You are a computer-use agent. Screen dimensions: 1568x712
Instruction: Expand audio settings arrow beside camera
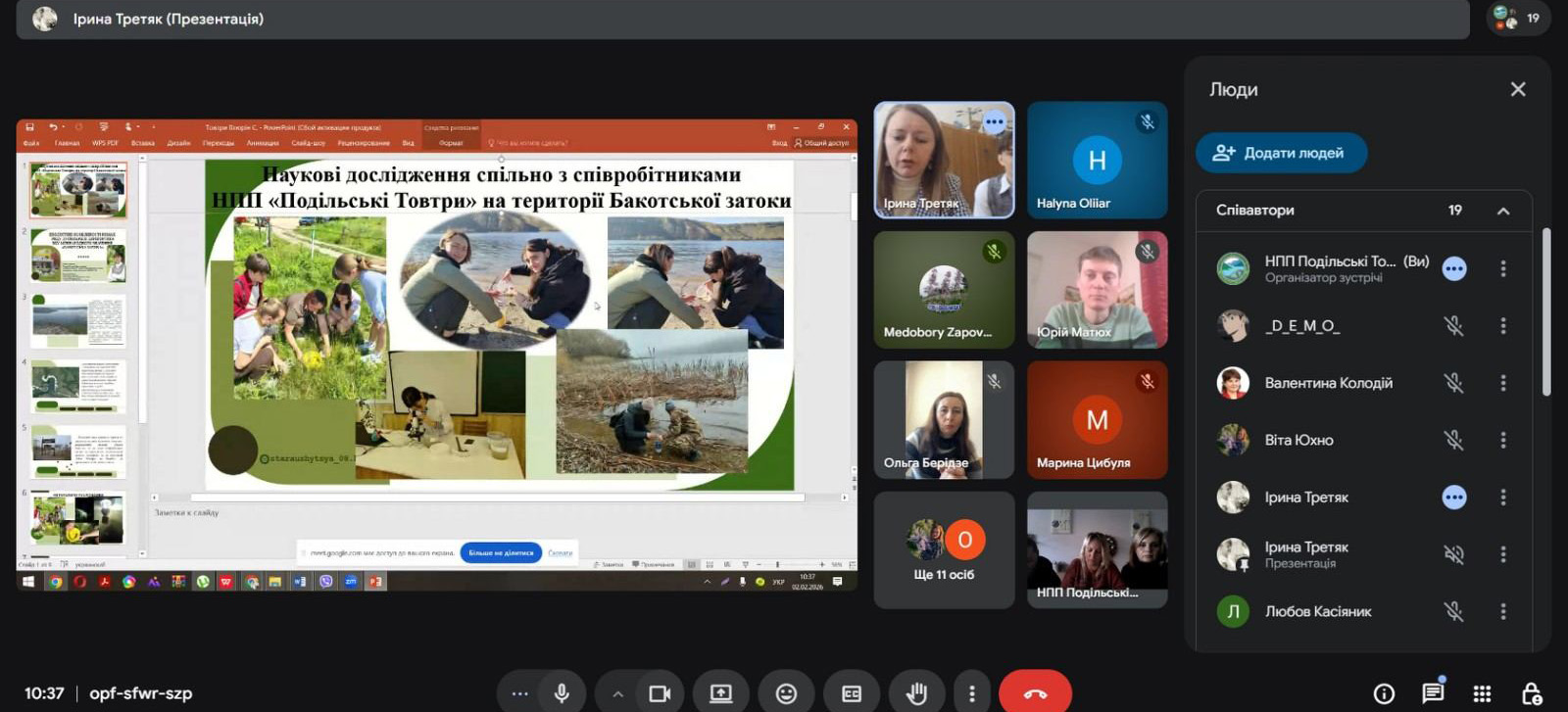tap(617, 693)
